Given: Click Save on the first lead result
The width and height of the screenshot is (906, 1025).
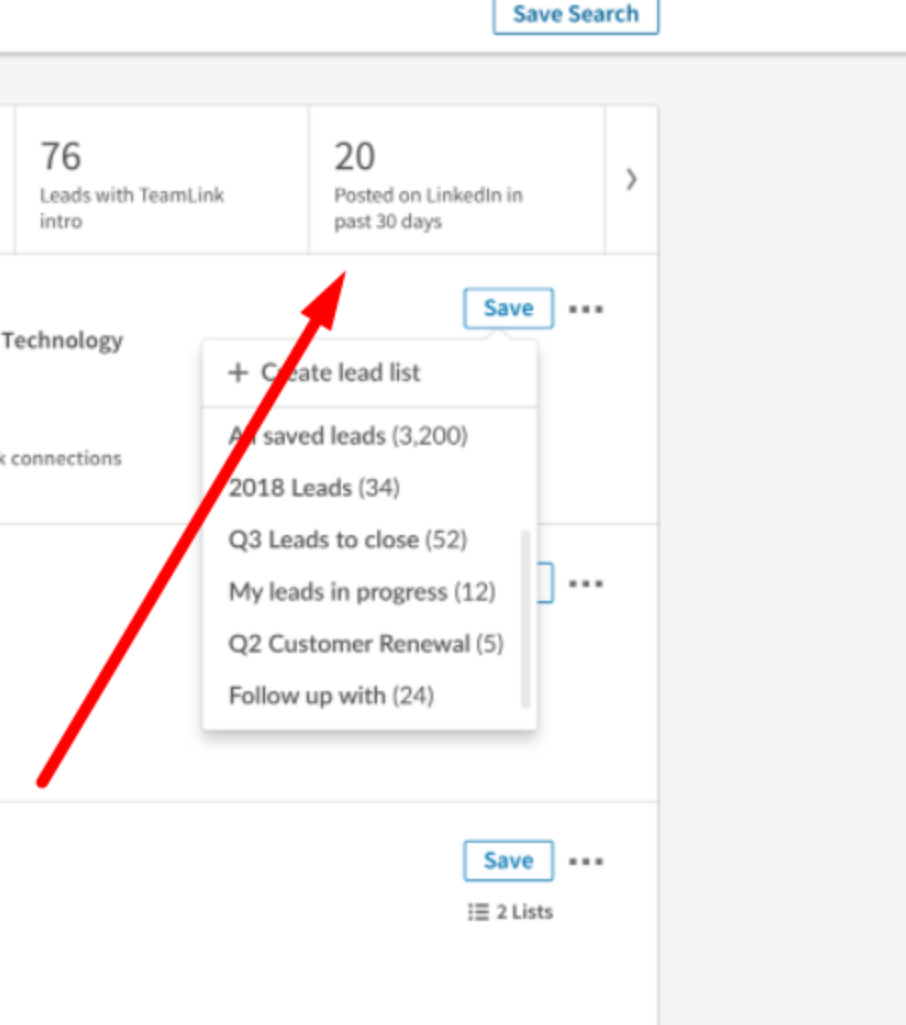Looking at the screenshot, I should tap(509, 308).
